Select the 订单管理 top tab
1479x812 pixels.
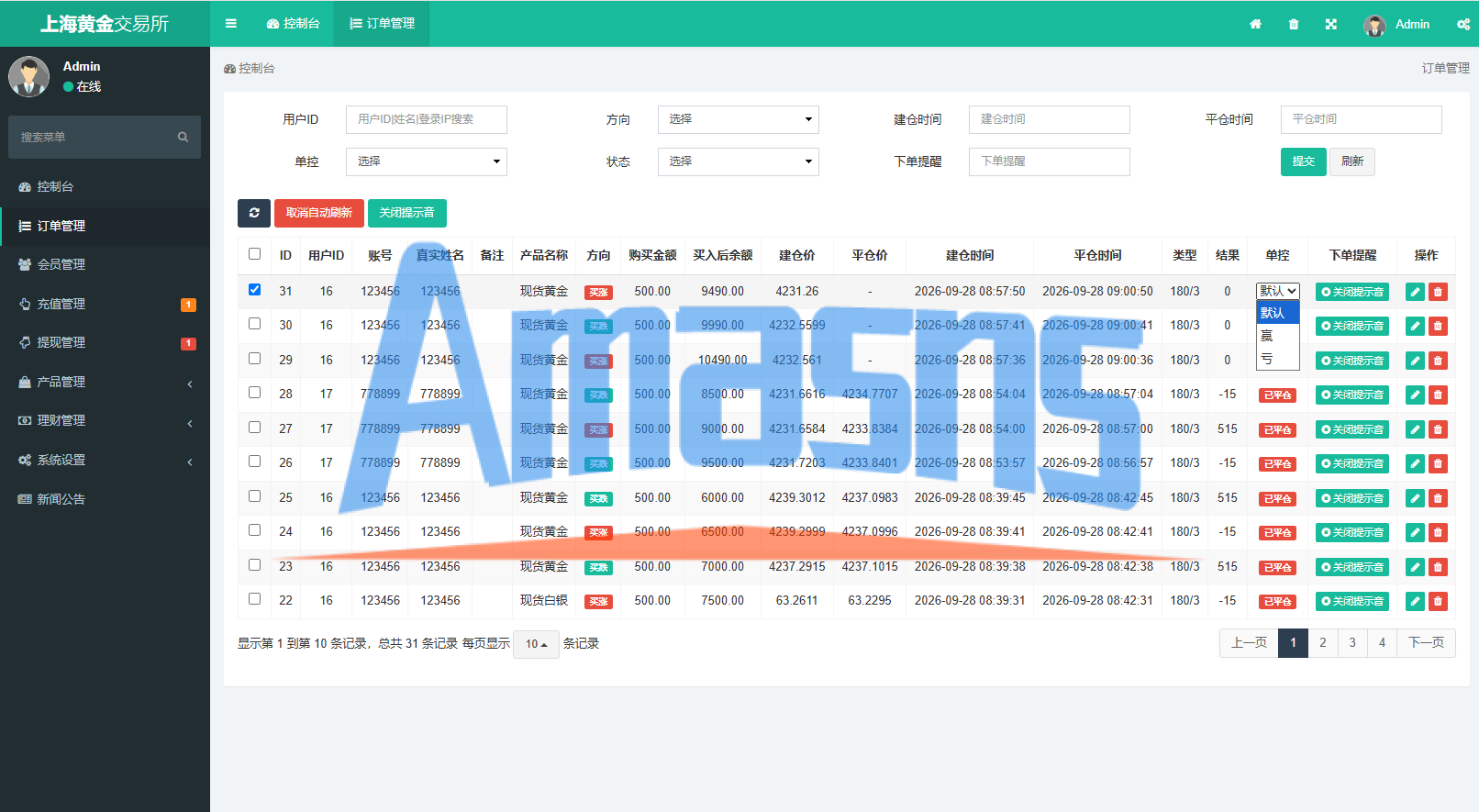pos(383,24)
